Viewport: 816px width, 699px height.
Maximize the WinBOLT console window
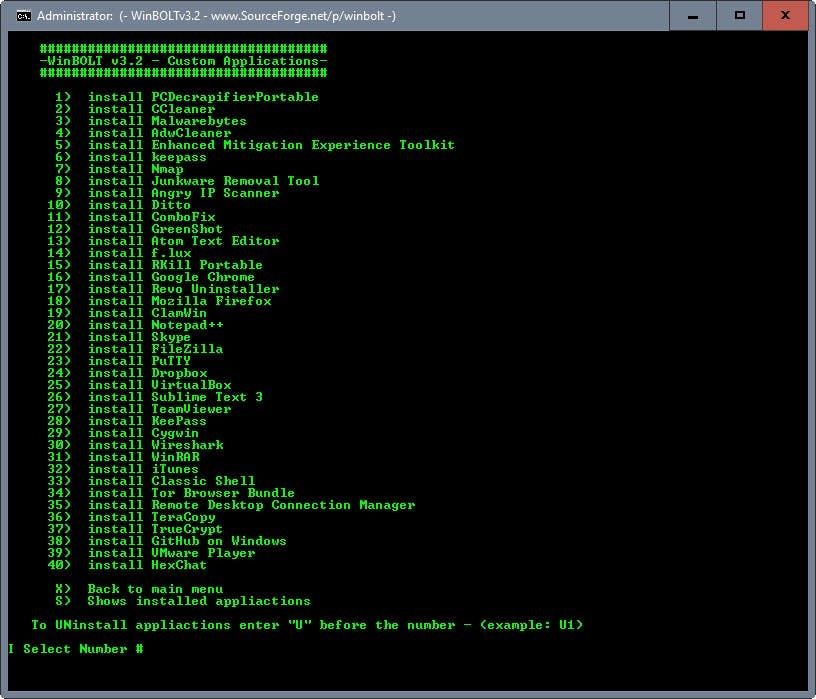click(740, 16)
